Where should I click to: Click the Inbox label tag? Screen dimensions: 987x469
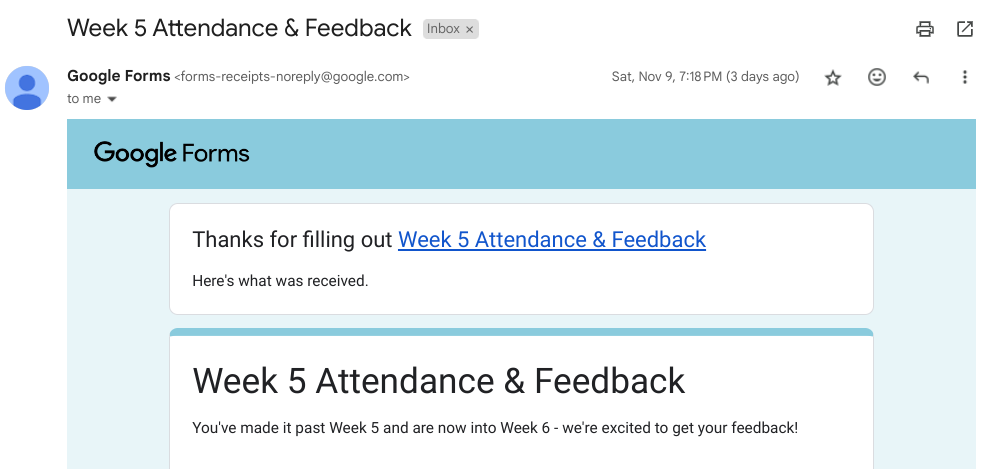(443, 29)
